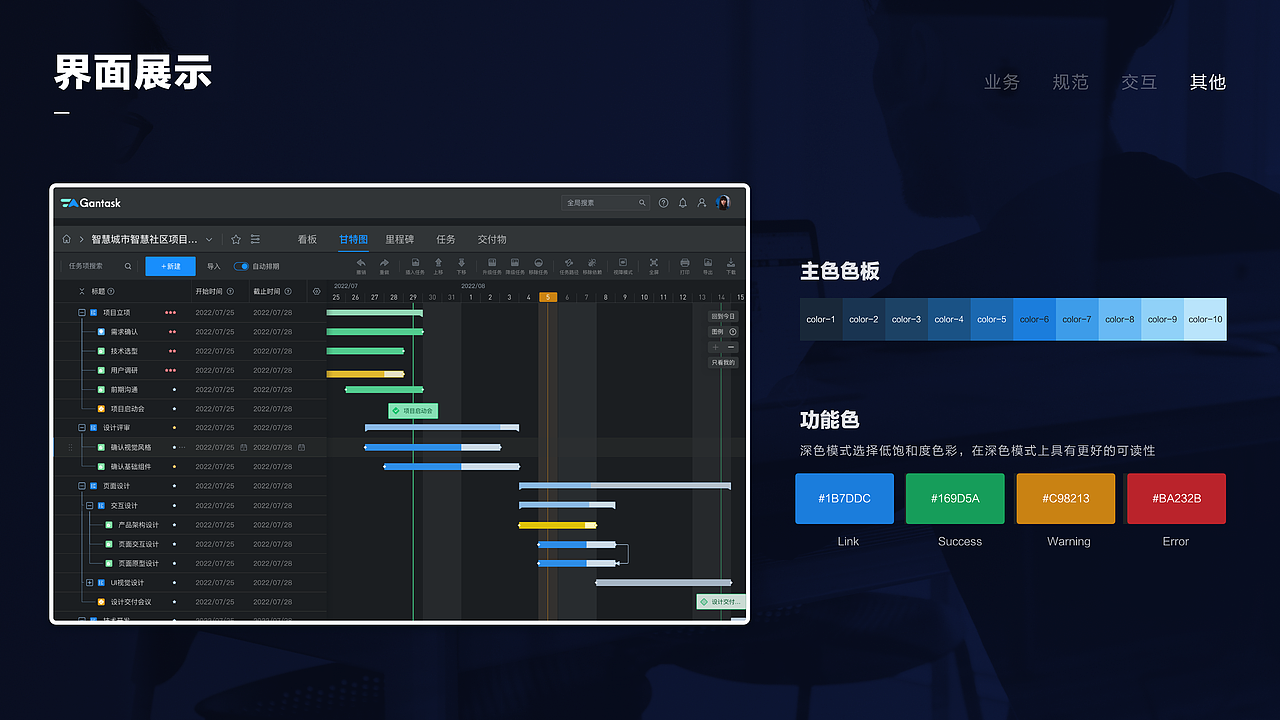The image size is (1280, 720).
Task: Click 交互 in the top-right navigation
Action: [1139, 82]
